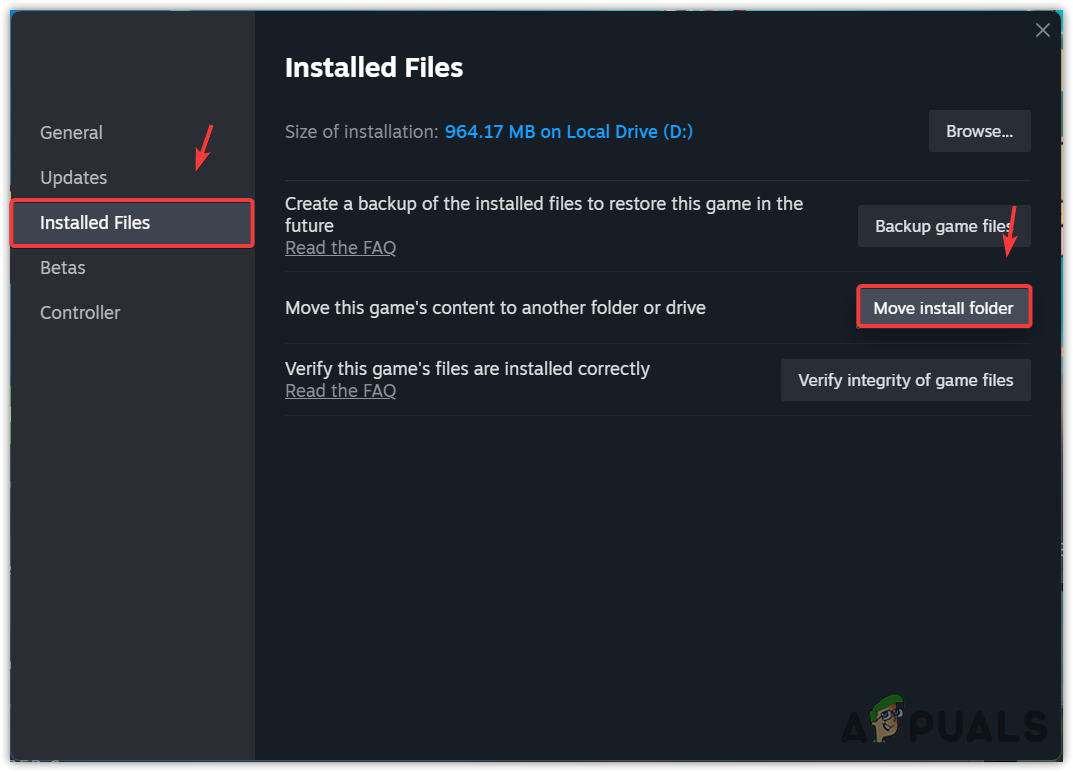The image size is (1073, 772).
Task: Open the General settings tab
Action: pyautogui.click(x=71, y=133)
